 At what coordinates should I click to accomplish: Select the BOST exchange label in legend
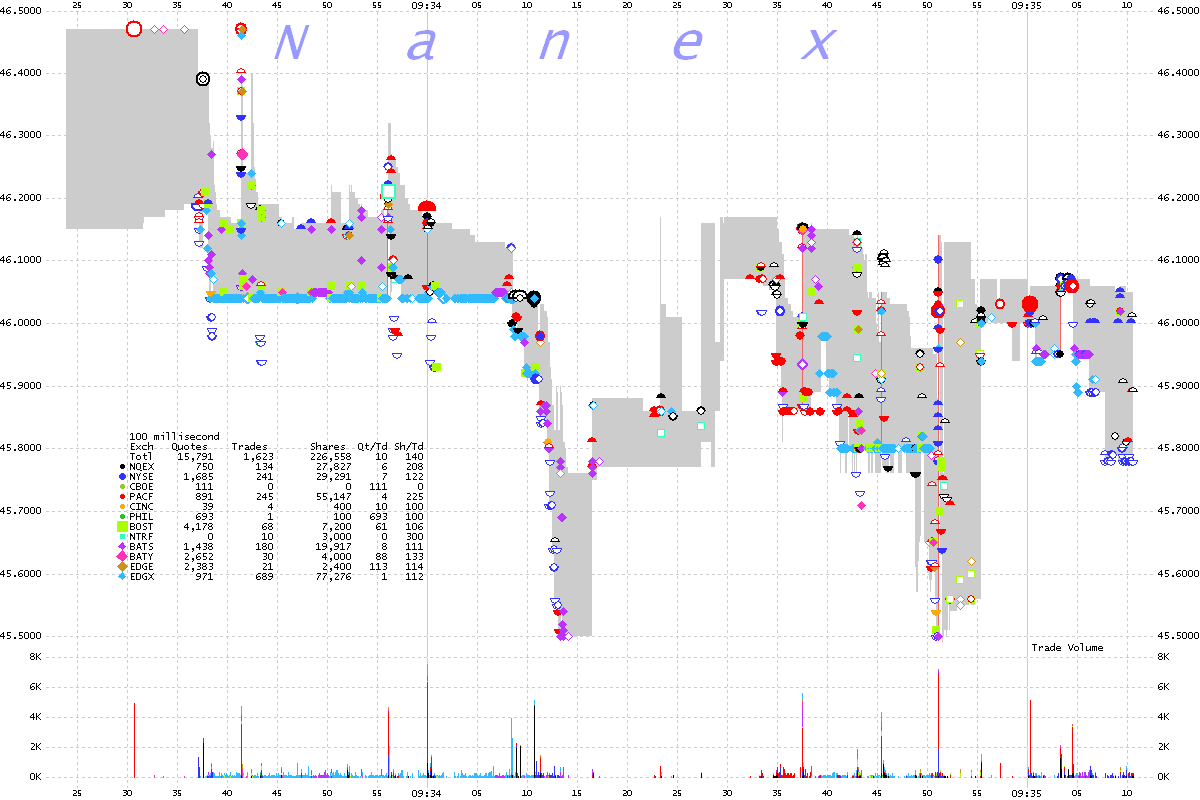pos(142,525)
